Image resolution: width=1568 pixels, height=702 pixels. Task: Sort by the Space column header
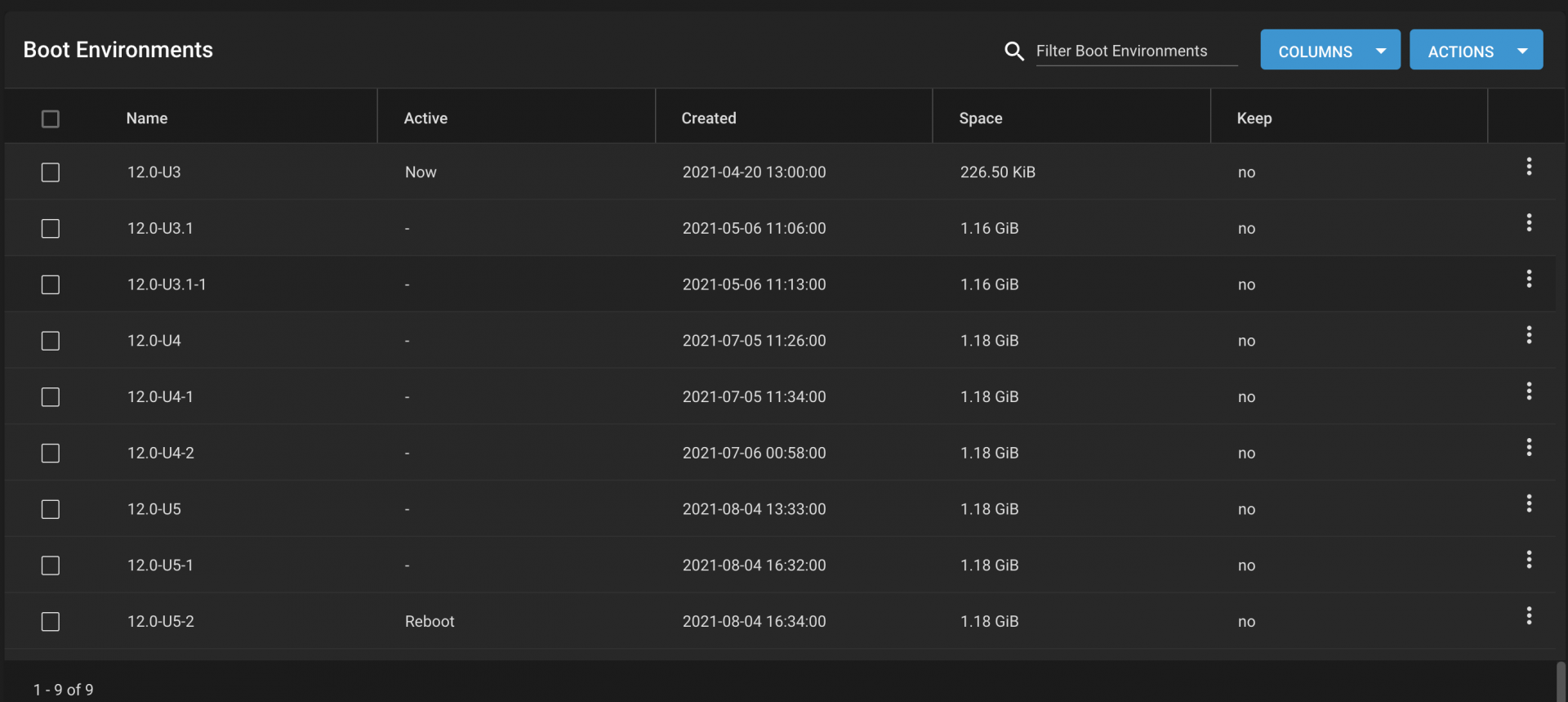click(x=981, y=118)
